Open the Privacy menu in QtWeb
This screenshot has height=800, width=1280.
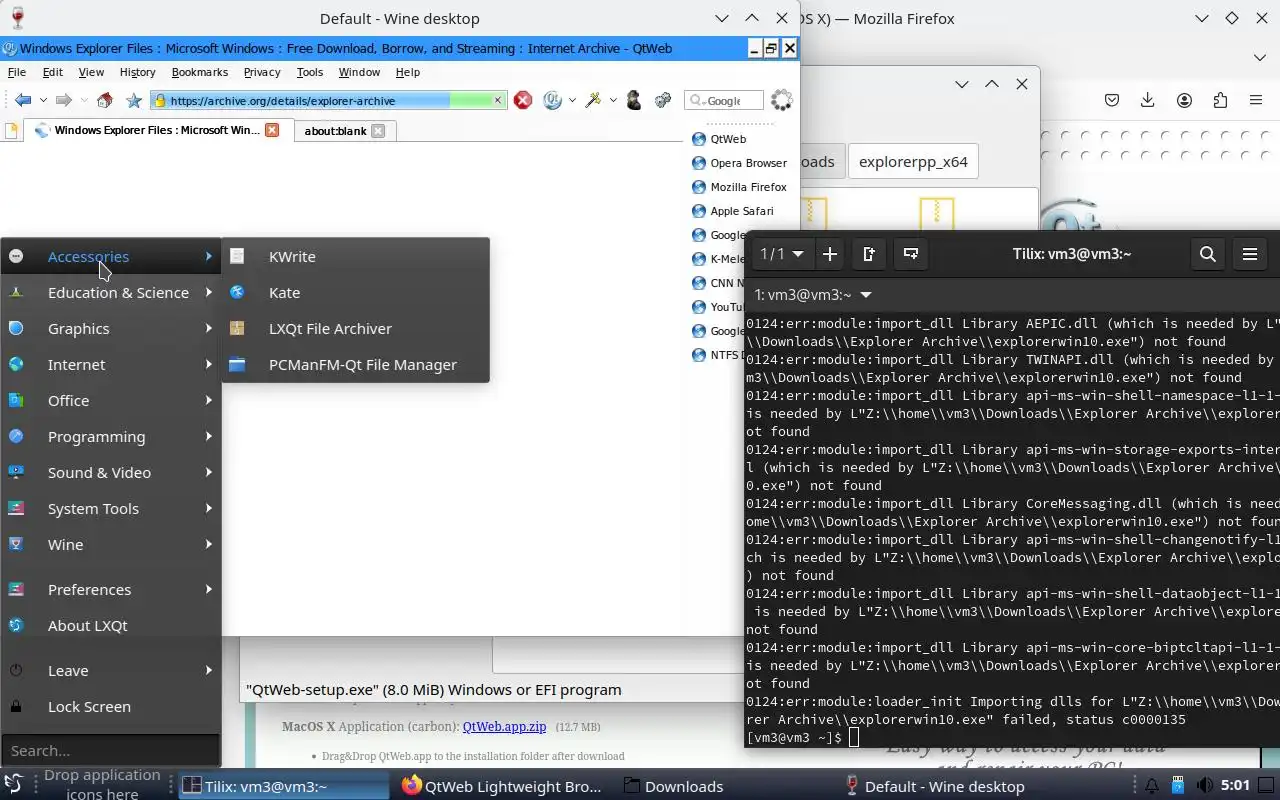(262, 72)
